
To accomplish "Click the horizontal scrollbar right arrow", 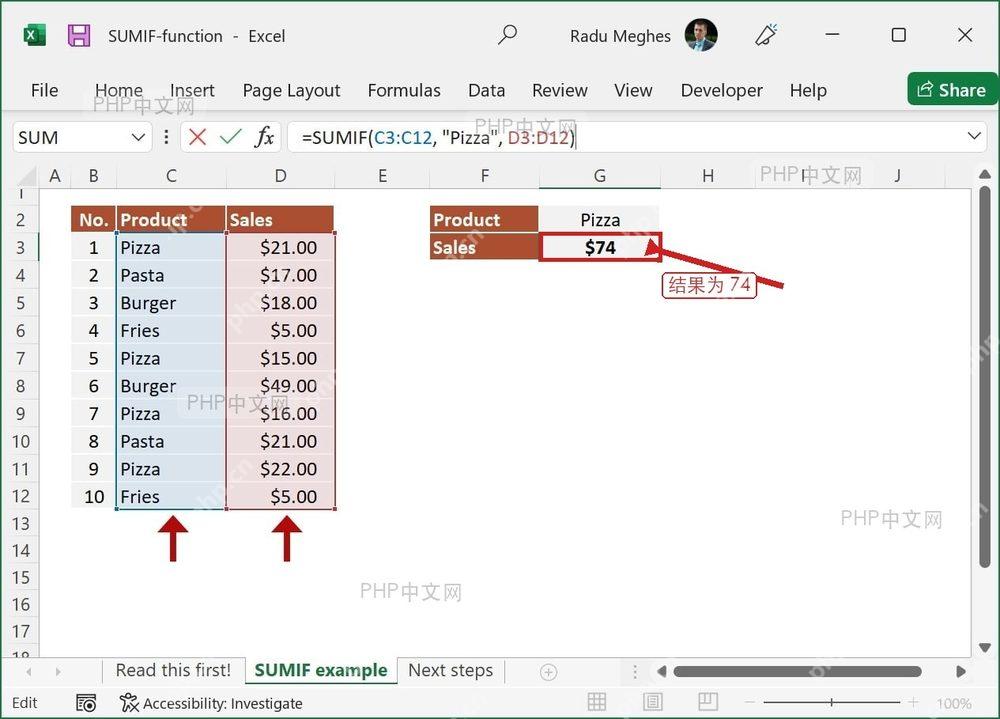I will coord(961,672).
